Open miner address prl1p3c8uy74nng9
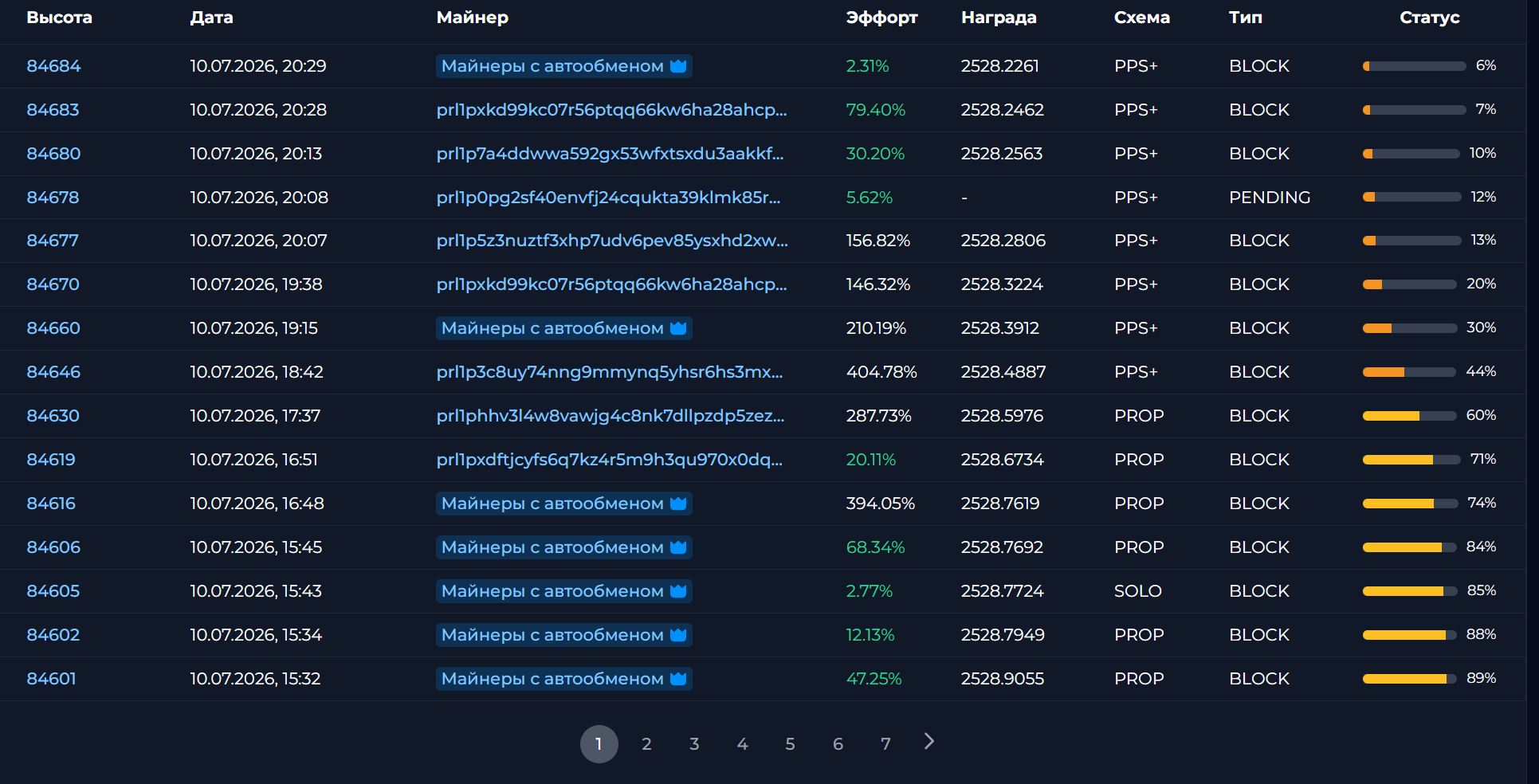The width and height of the screenshot is (1539, 784). tap(610, 372)
